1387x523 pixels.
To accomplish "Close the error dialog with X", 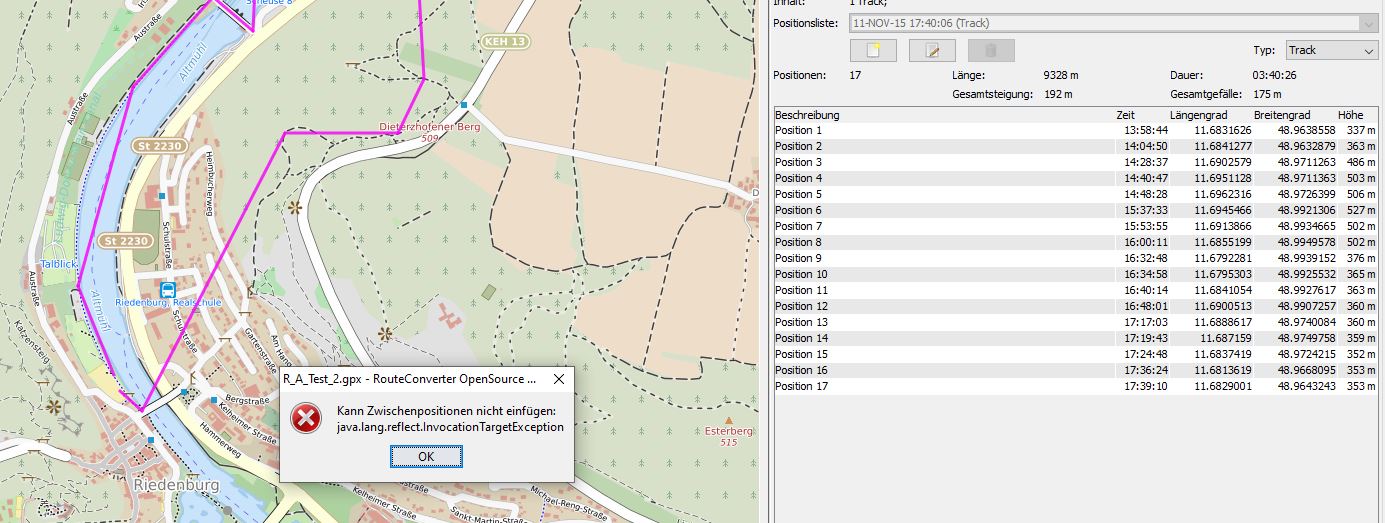I will [558, 380].
